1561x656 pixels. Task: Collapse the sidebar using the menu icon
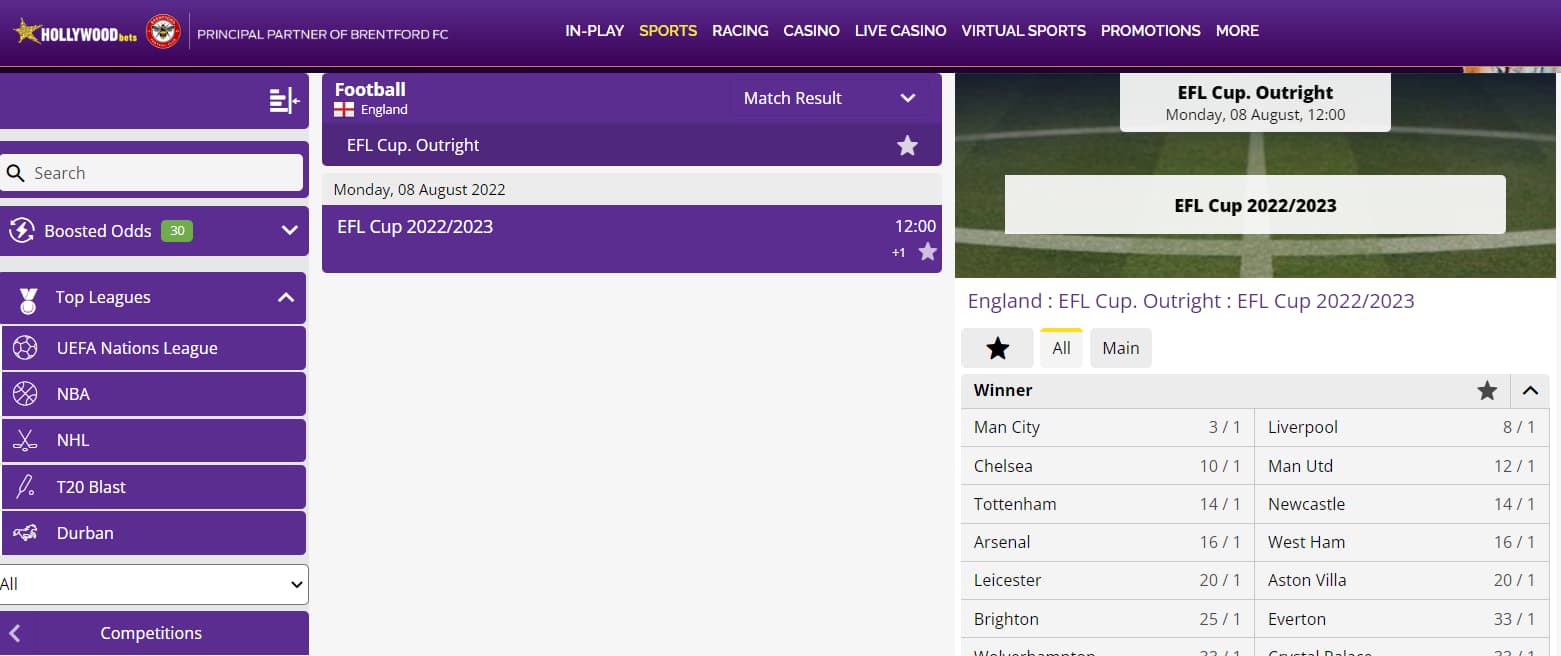284,100
